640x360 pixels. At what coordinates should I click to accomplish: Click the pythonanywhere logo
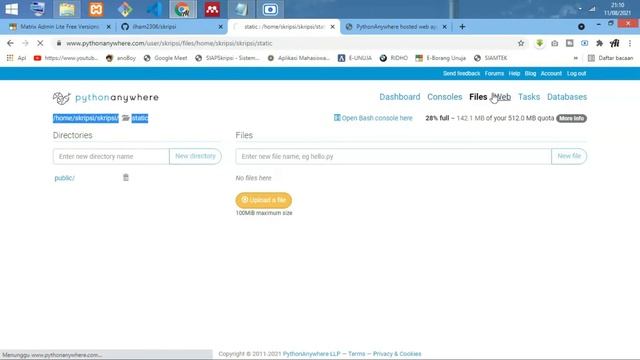(x=106, y=98)
